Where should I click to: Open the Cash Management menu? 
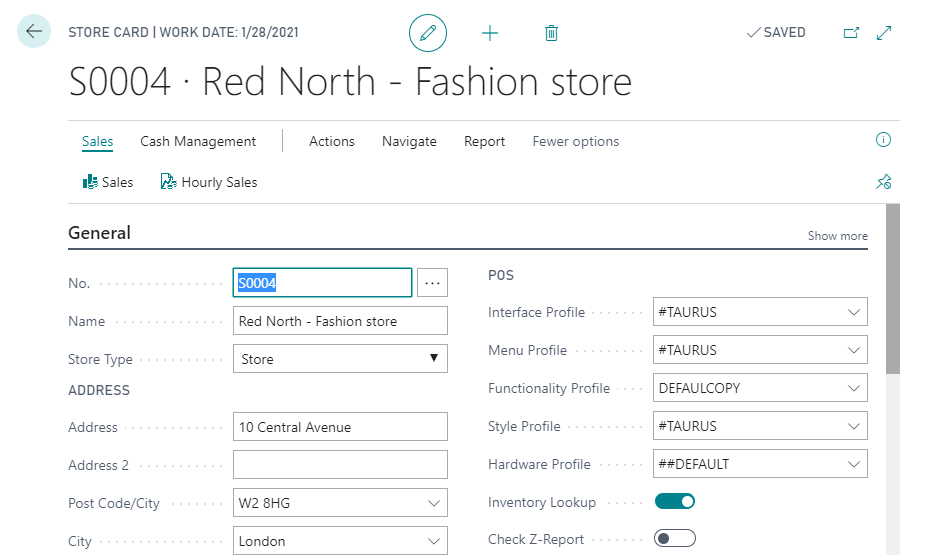tap(198, 141)
